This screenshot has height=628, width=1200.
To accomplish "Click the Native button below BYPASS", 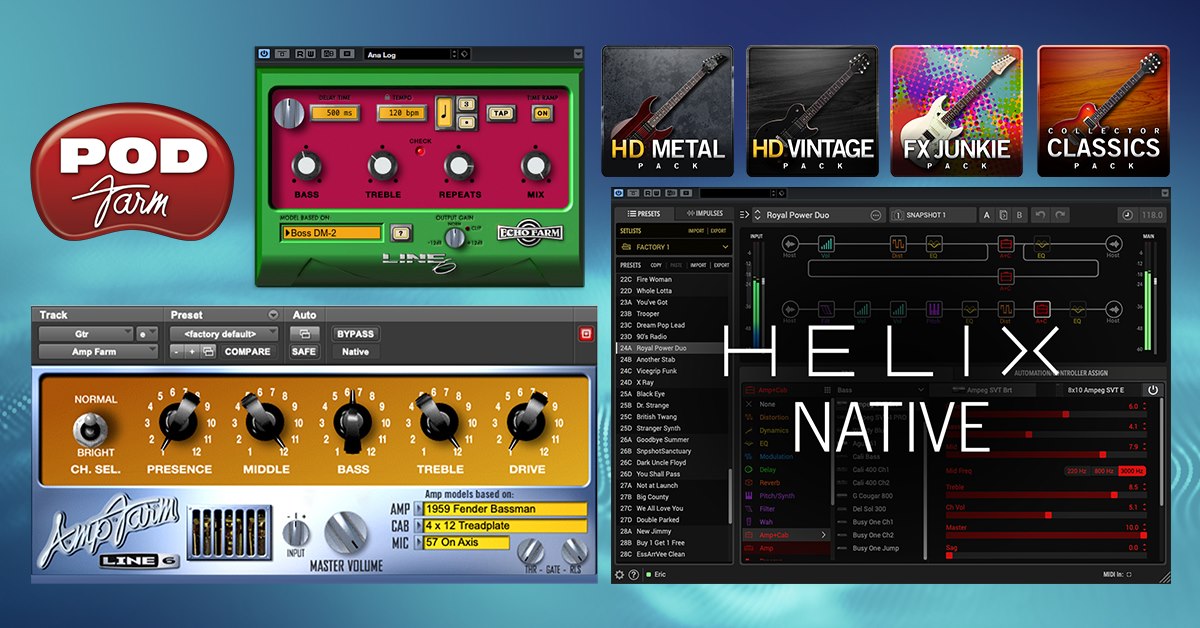I will click(355, 352).
